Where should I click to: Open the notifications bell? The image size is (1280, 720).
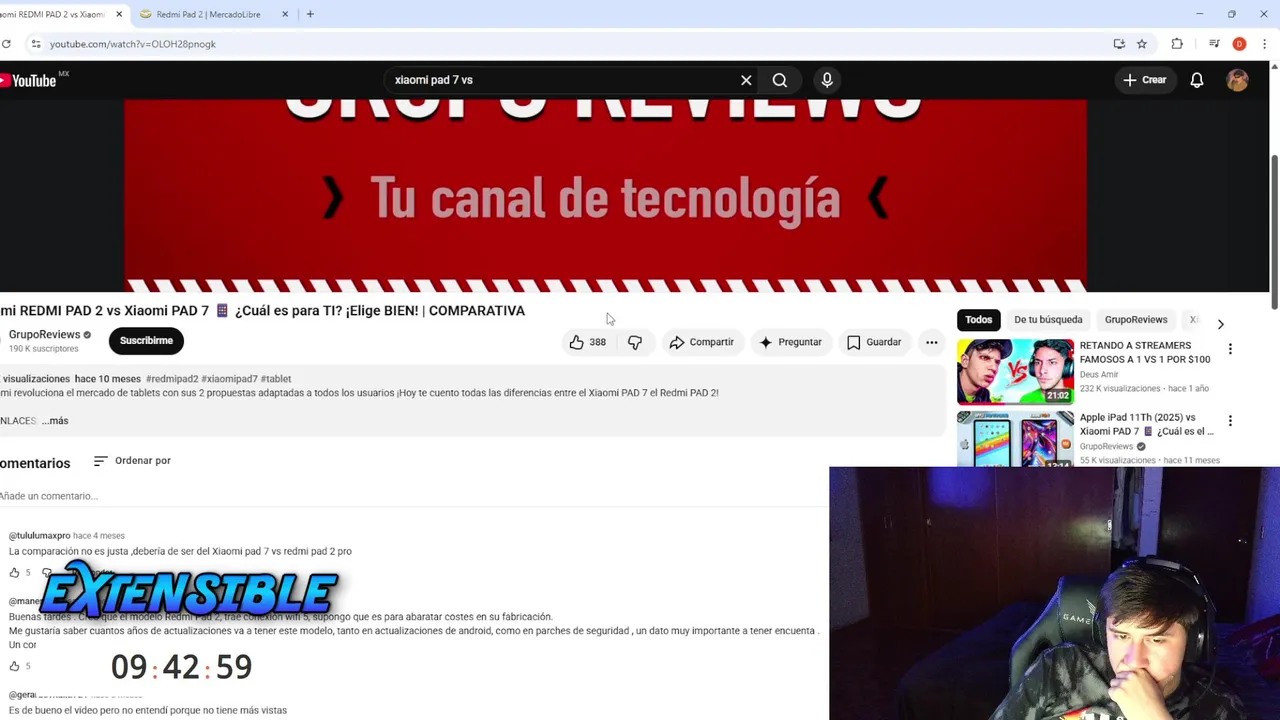click(1197, 80)
